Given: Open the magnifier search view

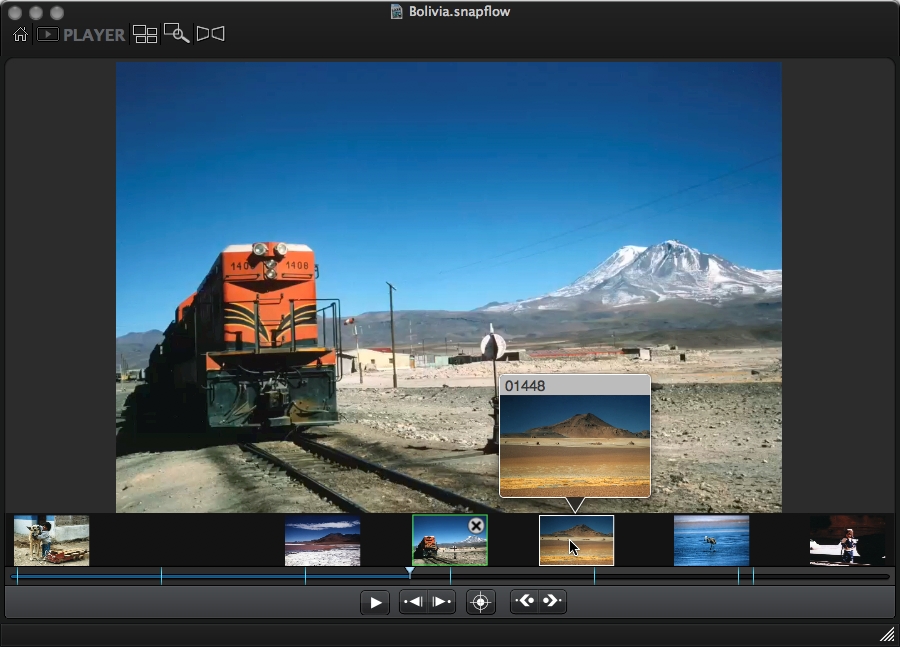Looking at the screenshot, I should coord(176,34).
